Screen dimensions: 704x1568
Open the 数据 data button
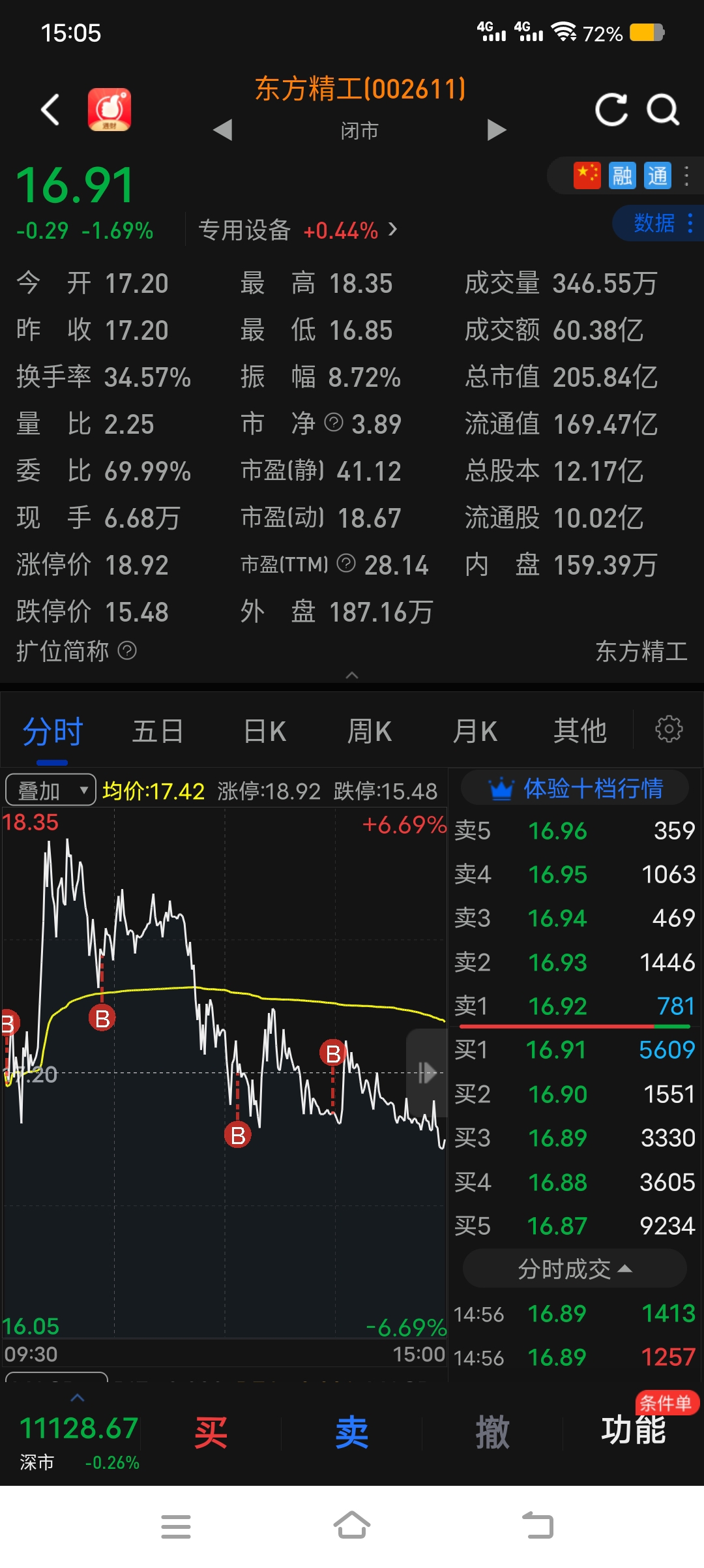coord(658,223)
